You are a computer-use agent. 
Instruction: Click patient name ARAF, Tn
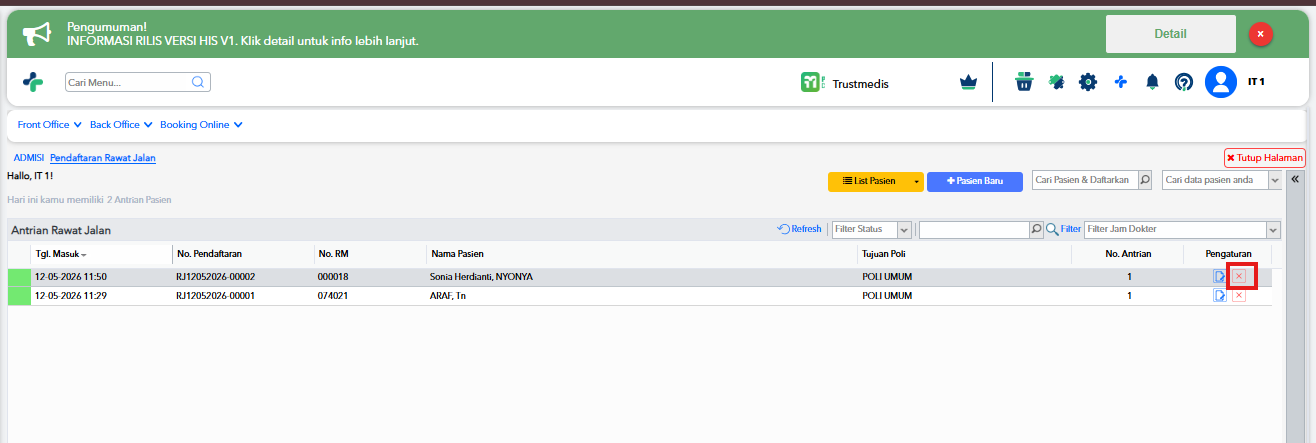pos(449,296)
